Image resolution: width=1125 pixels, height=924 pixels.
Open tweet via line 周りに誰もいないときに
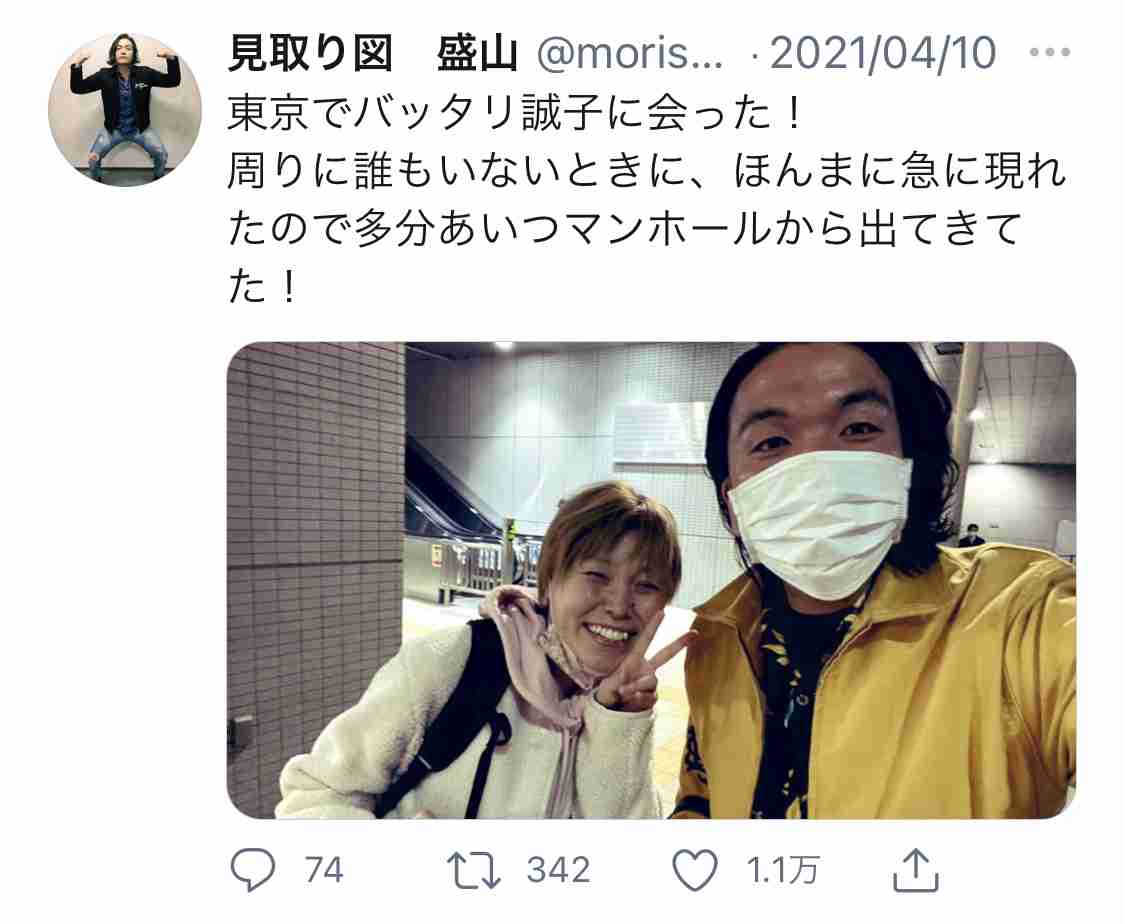[647, 172]
